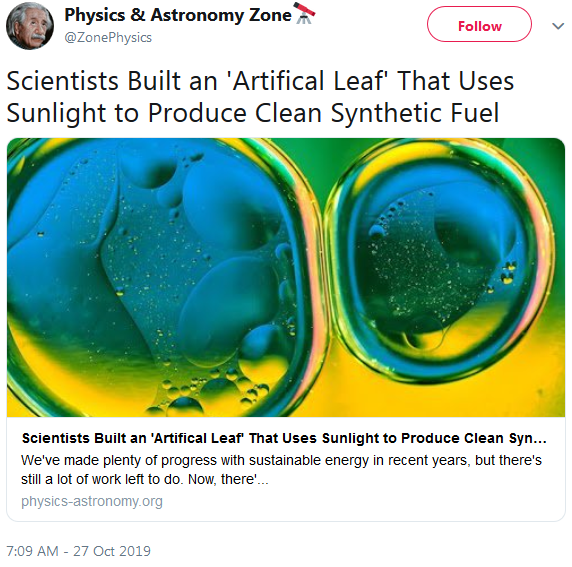Click the description line "still a lot of work"

(144, 479)
